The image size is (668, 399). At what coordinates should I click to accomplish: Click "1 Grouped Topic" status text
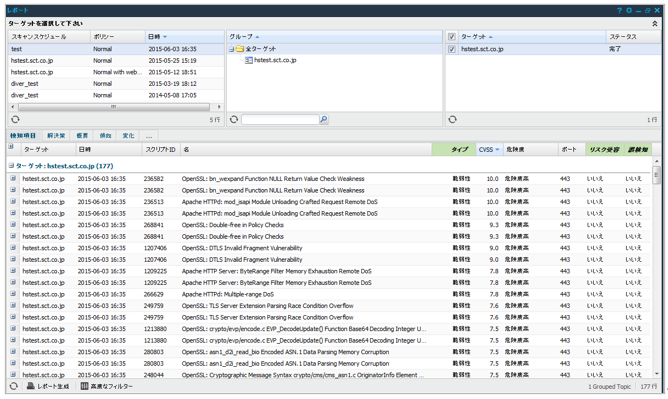[x=609, y=386]
